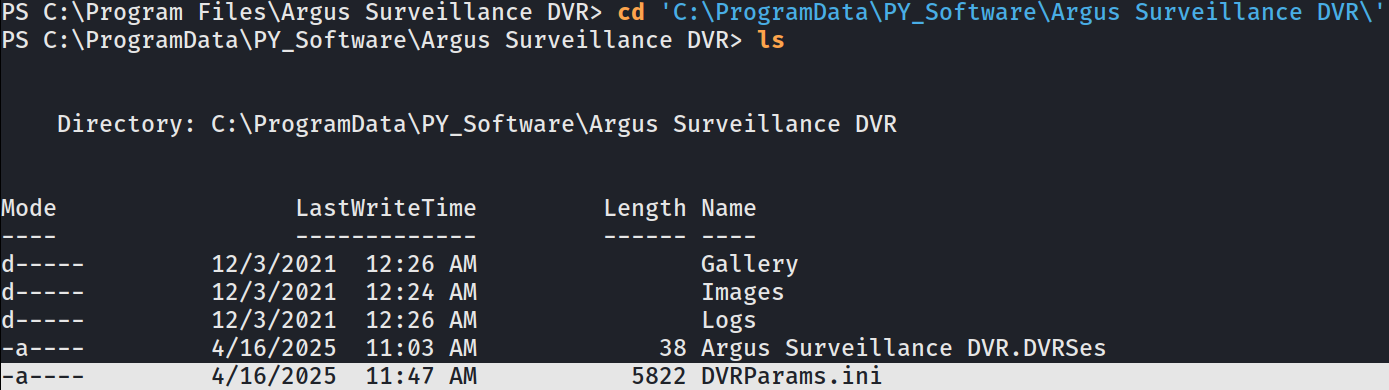Click the Gallery directory name

(749, 264)
